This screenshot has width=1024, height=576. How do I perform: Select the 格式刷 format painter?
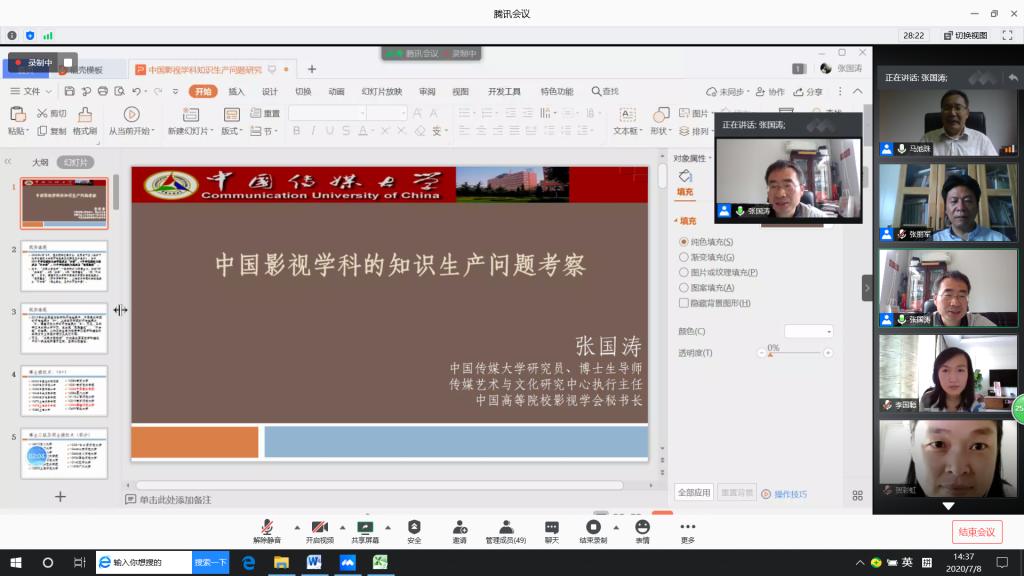[85, 121]
